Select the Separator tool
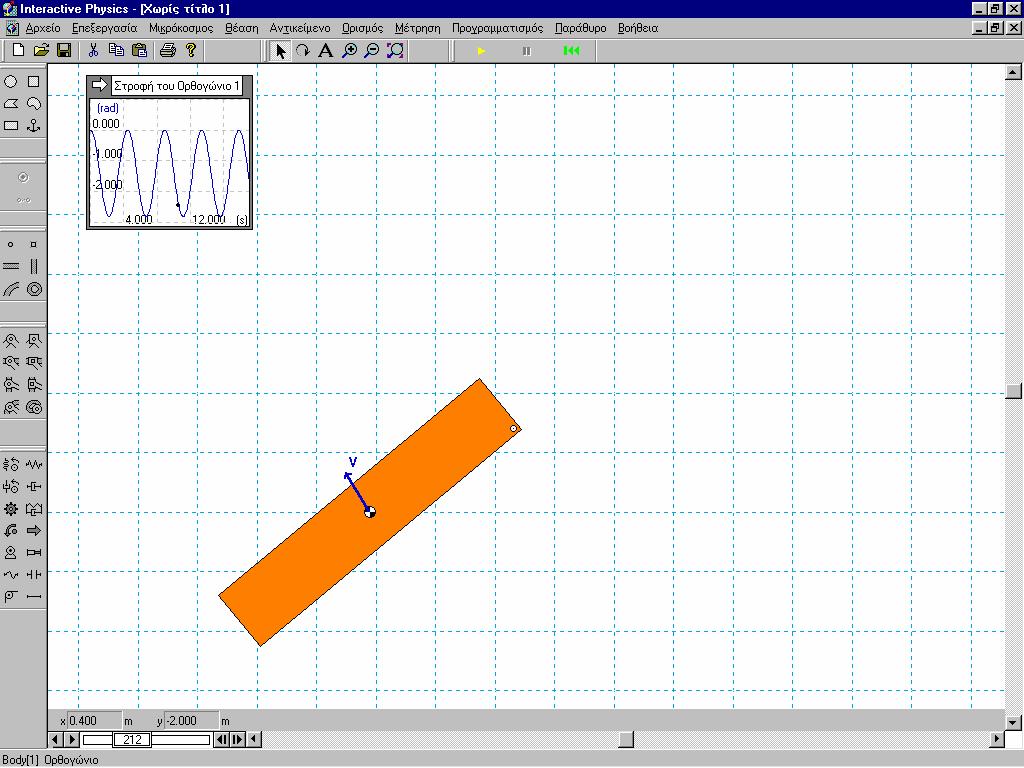Screen dimensions: 1024x768 pos(33,575)
